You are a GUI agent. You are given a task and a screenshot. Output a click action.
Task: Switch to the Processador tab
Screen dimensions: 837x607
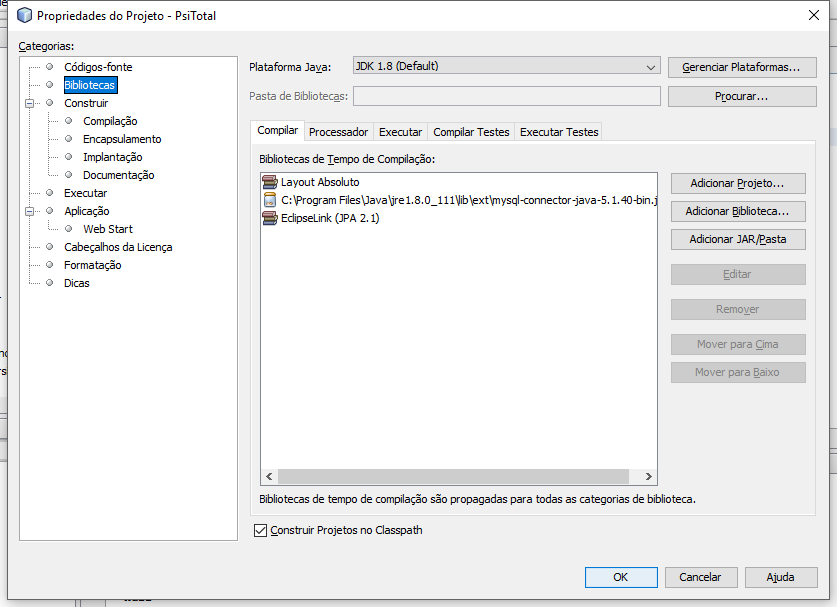coord(338,132)
